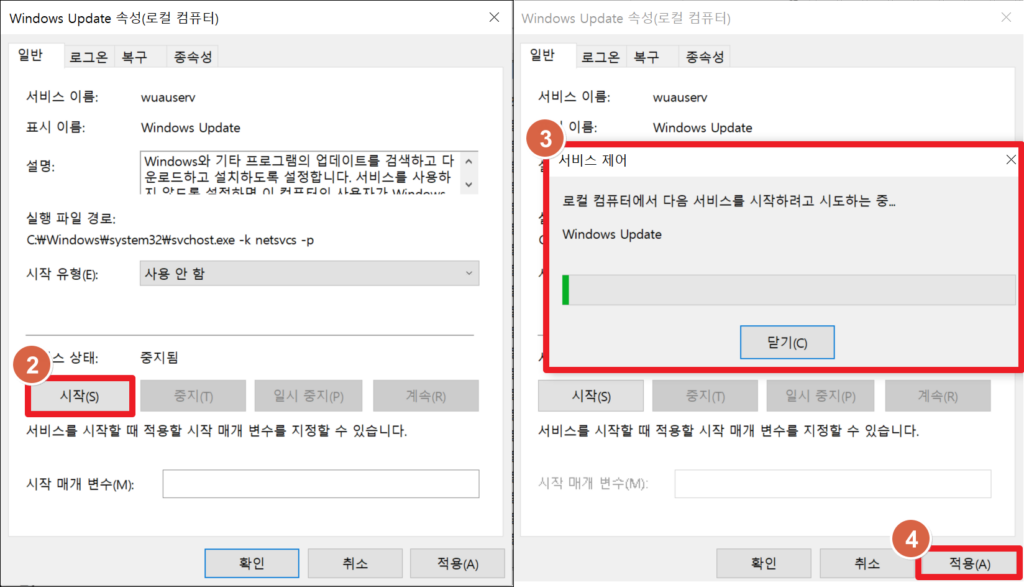Click the service start progress bar
This screenshot has width=1024, height=587.
pyautogui.click(x=788, y=290)
